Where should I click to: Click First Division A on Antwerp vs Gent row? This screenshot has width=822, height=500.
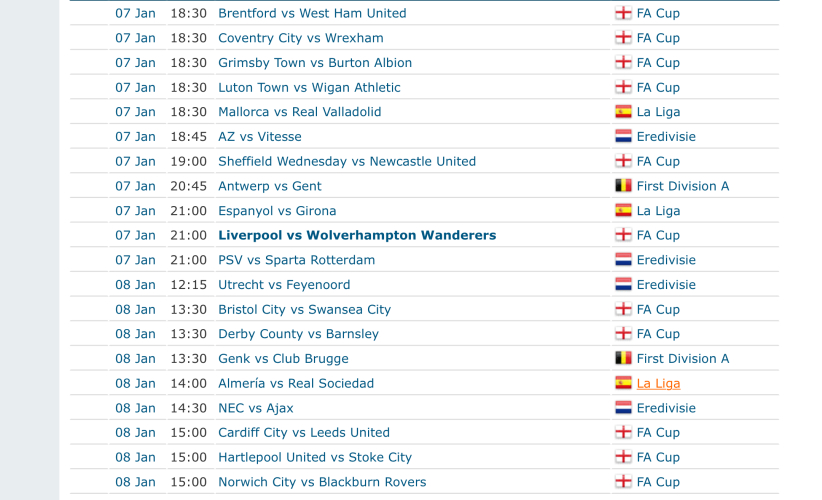pos(683,186)
